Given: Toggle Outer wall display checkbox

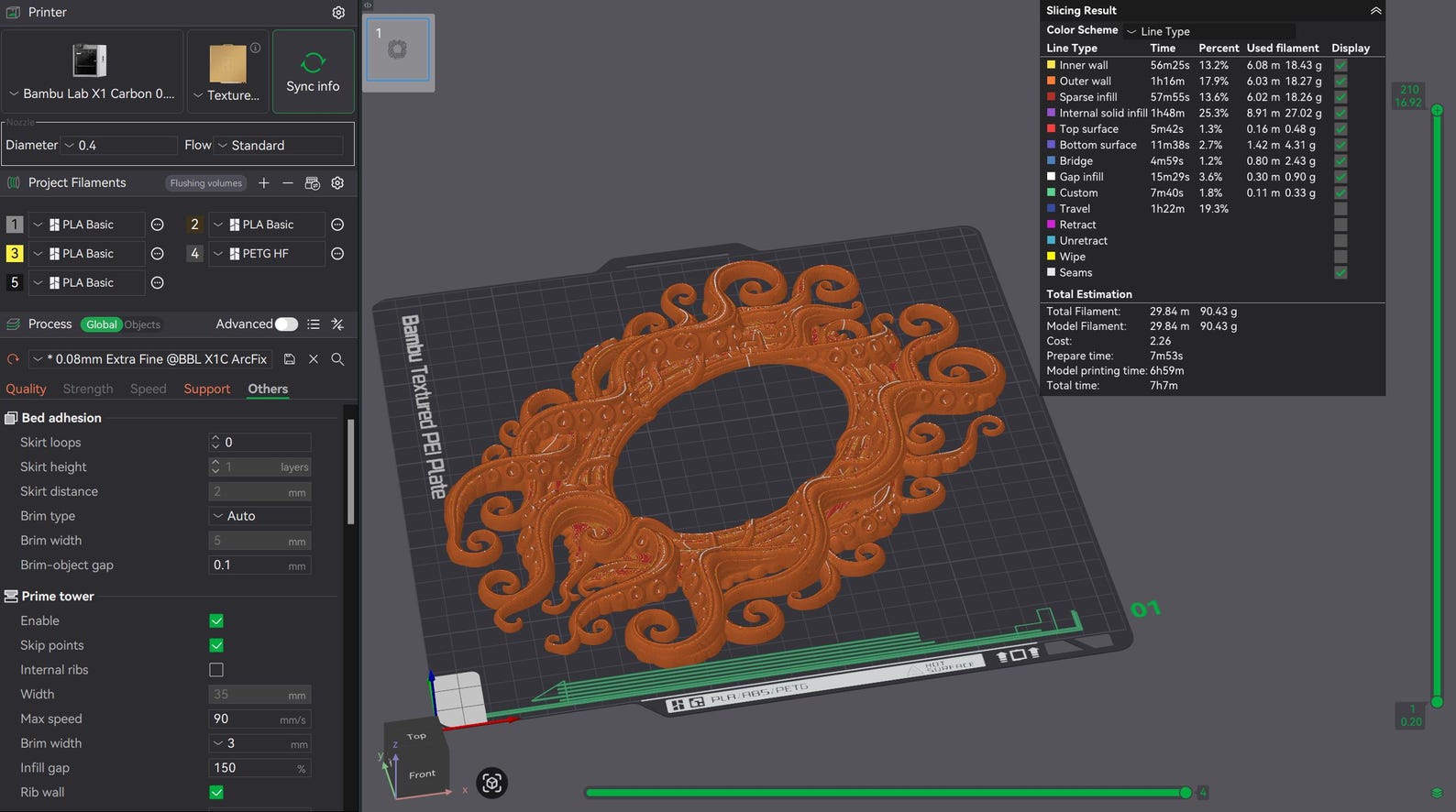Looking at the screenshot, I should coord(1340,82).
